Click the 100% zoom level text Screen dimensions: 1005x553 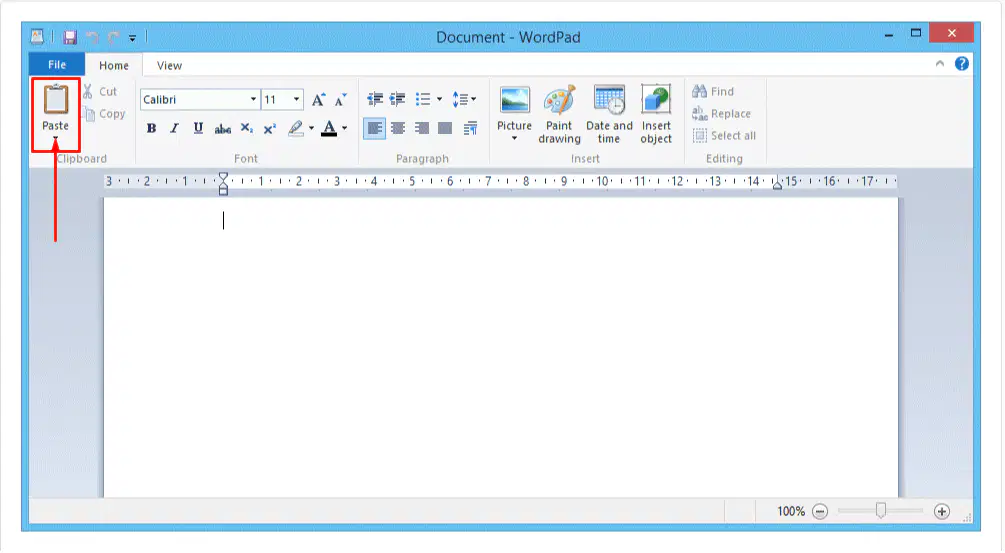[791, 511]
